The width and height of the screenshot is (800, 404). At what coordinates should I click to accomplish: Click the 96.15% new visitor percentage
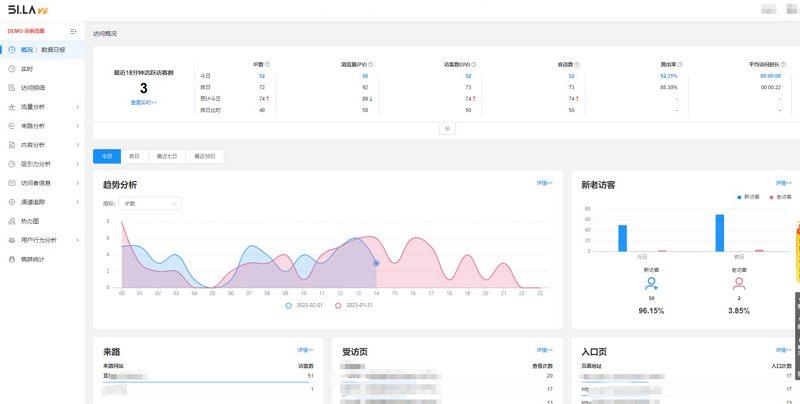pyautogui.click(x=651, y=311)
